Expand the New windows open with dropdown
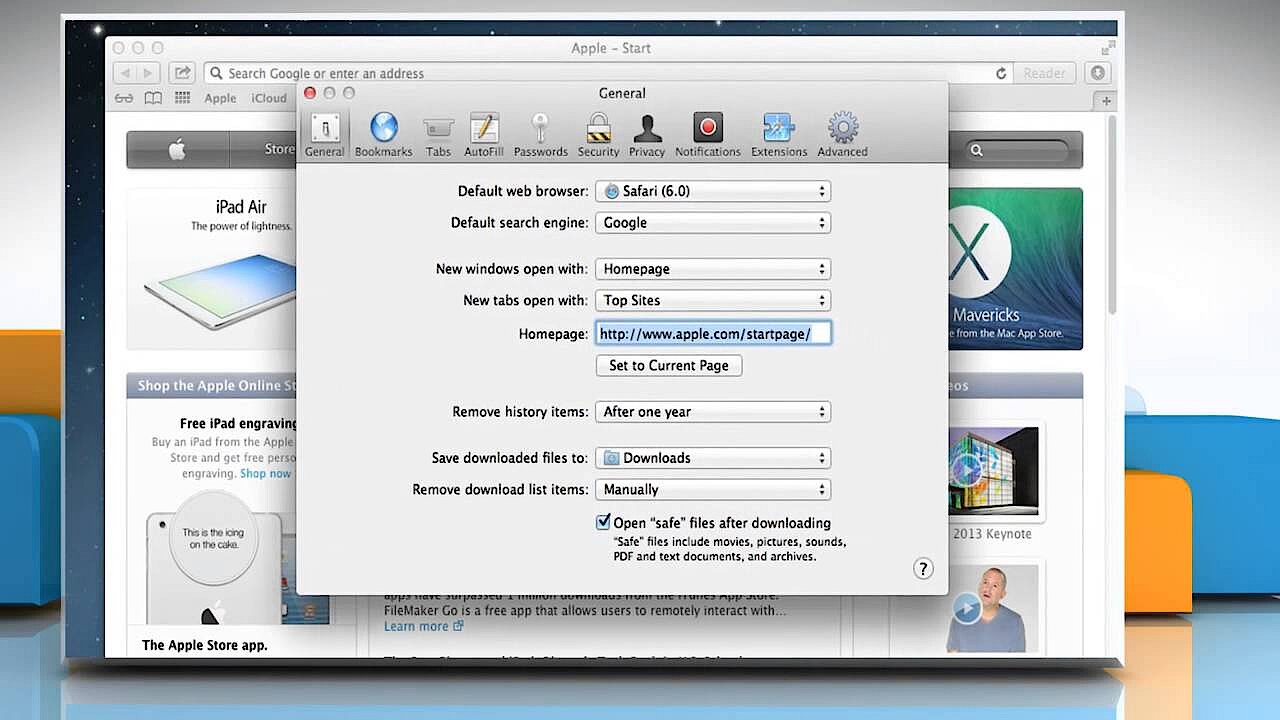 point(713,269)
